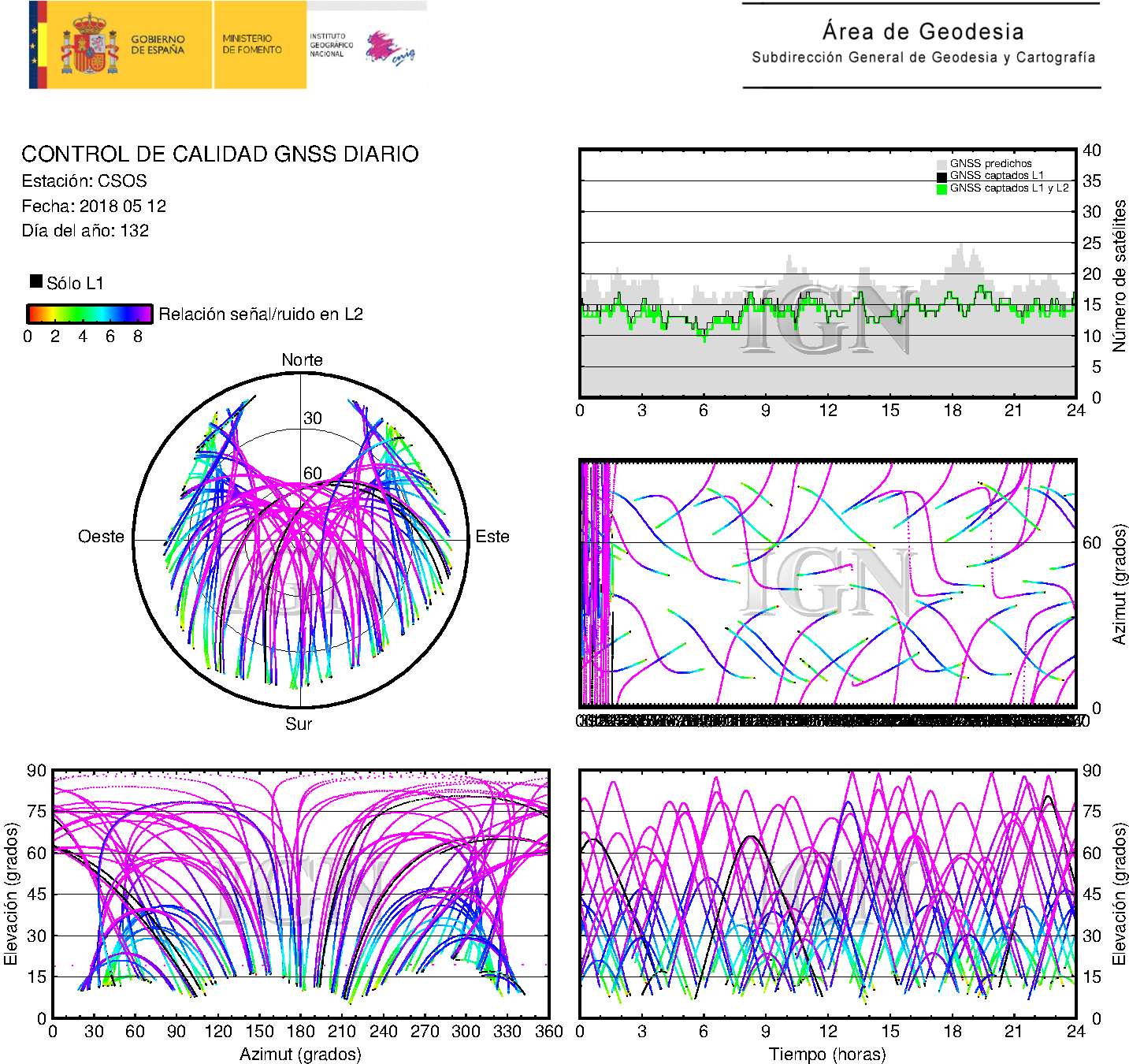Image resolution: width=1129 pixels, height=1064 pixels.
Task: Click Subdirección General de Geodesia y Cartografía text
Action: coord(923,58)
